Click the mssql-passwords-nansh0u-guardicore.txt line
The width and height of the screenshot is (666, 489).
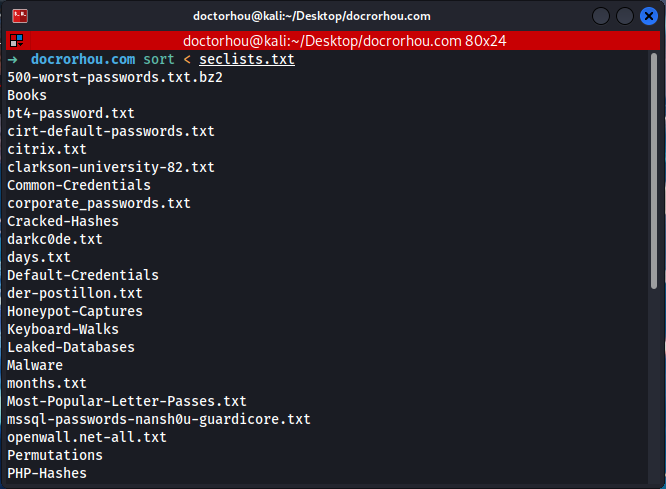click(x=159, y=419)
